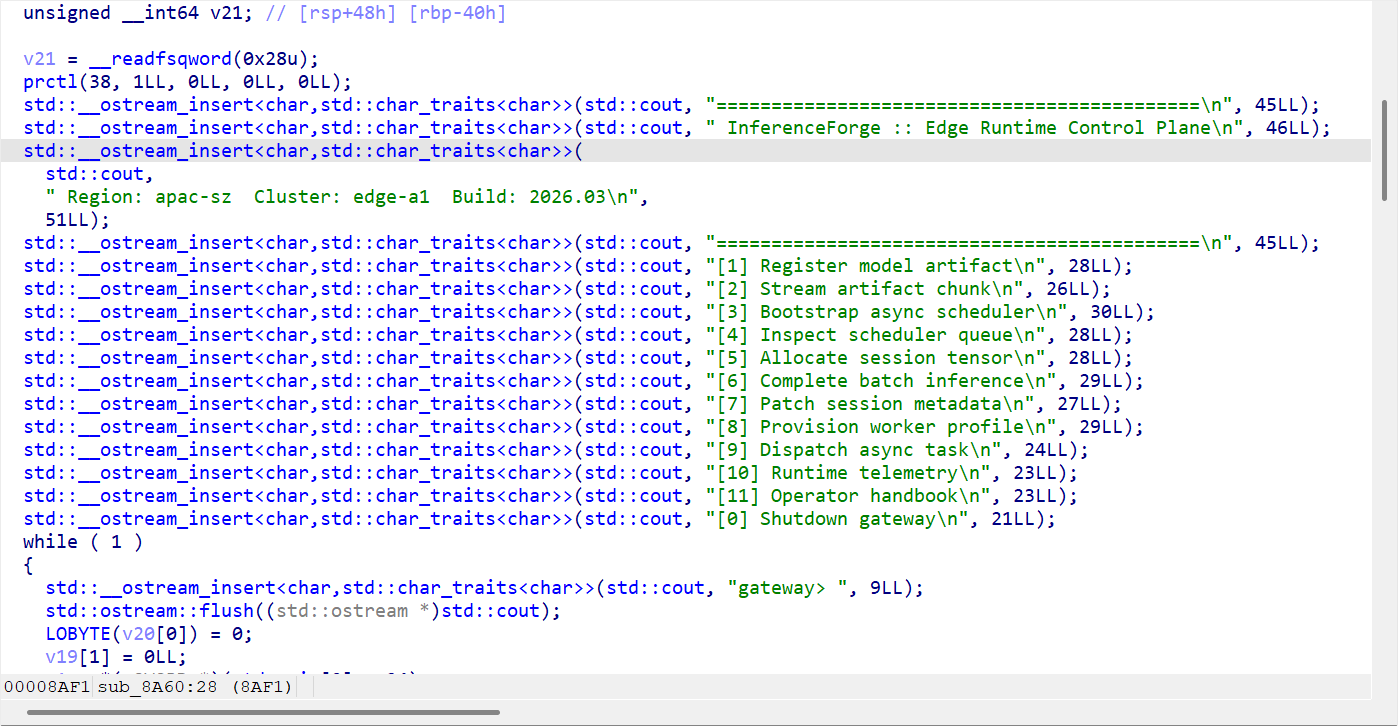Click __readfsqword in the v21 assignment
This screenshot has width=1398, height=726.
pos(160,59)
